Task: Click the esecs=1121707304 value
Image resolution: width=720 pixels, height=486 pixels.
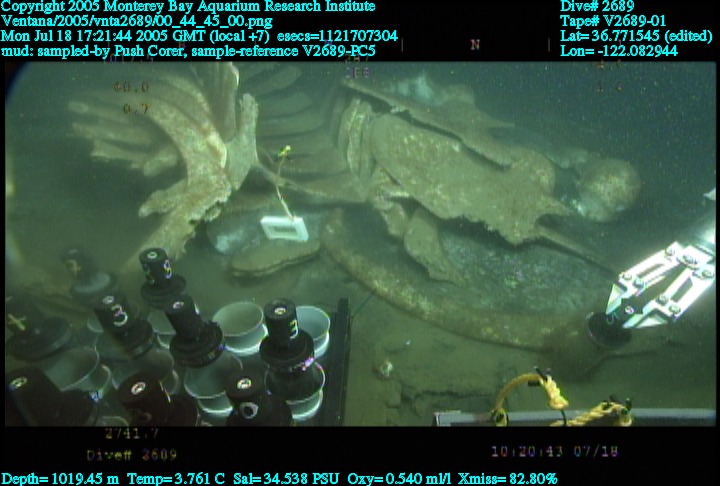Action: (x=337, y=36)
